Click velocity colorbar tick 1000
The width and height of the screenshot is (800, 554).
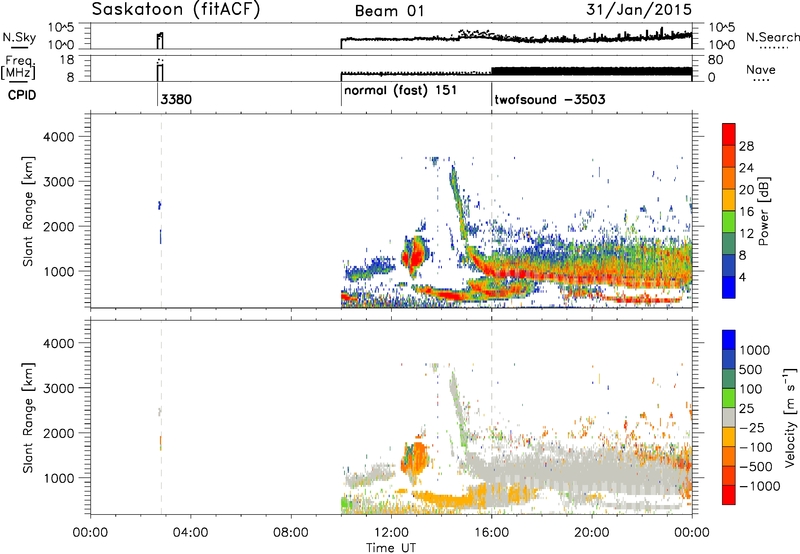(x=754, y=350)
